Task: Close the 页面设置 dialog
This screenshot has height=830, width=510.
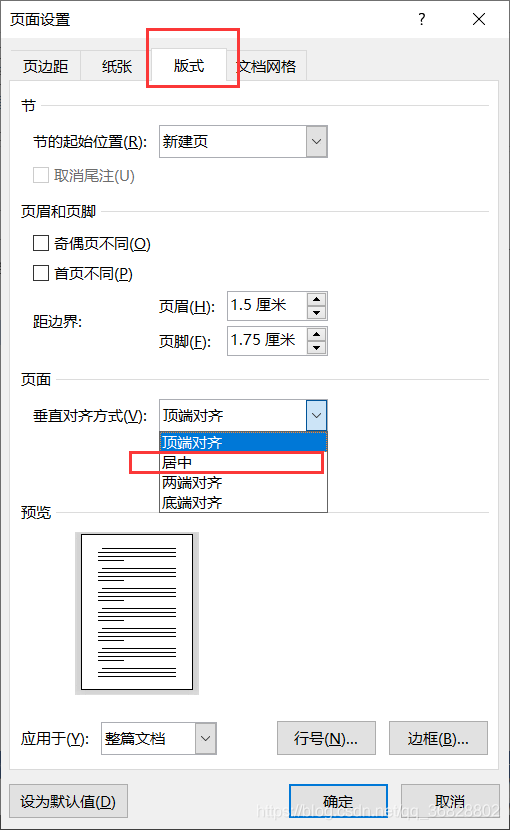Action: (479, 20)
